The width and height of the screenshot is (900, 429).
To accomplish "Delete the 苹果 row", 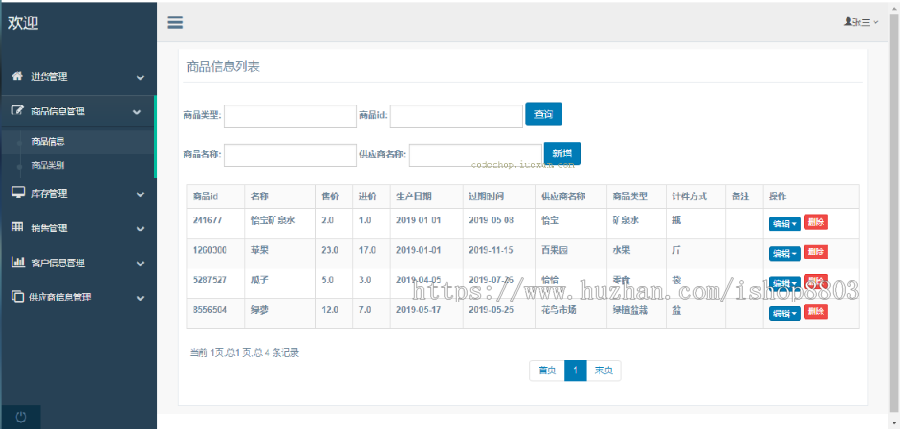I will [816, 252].
